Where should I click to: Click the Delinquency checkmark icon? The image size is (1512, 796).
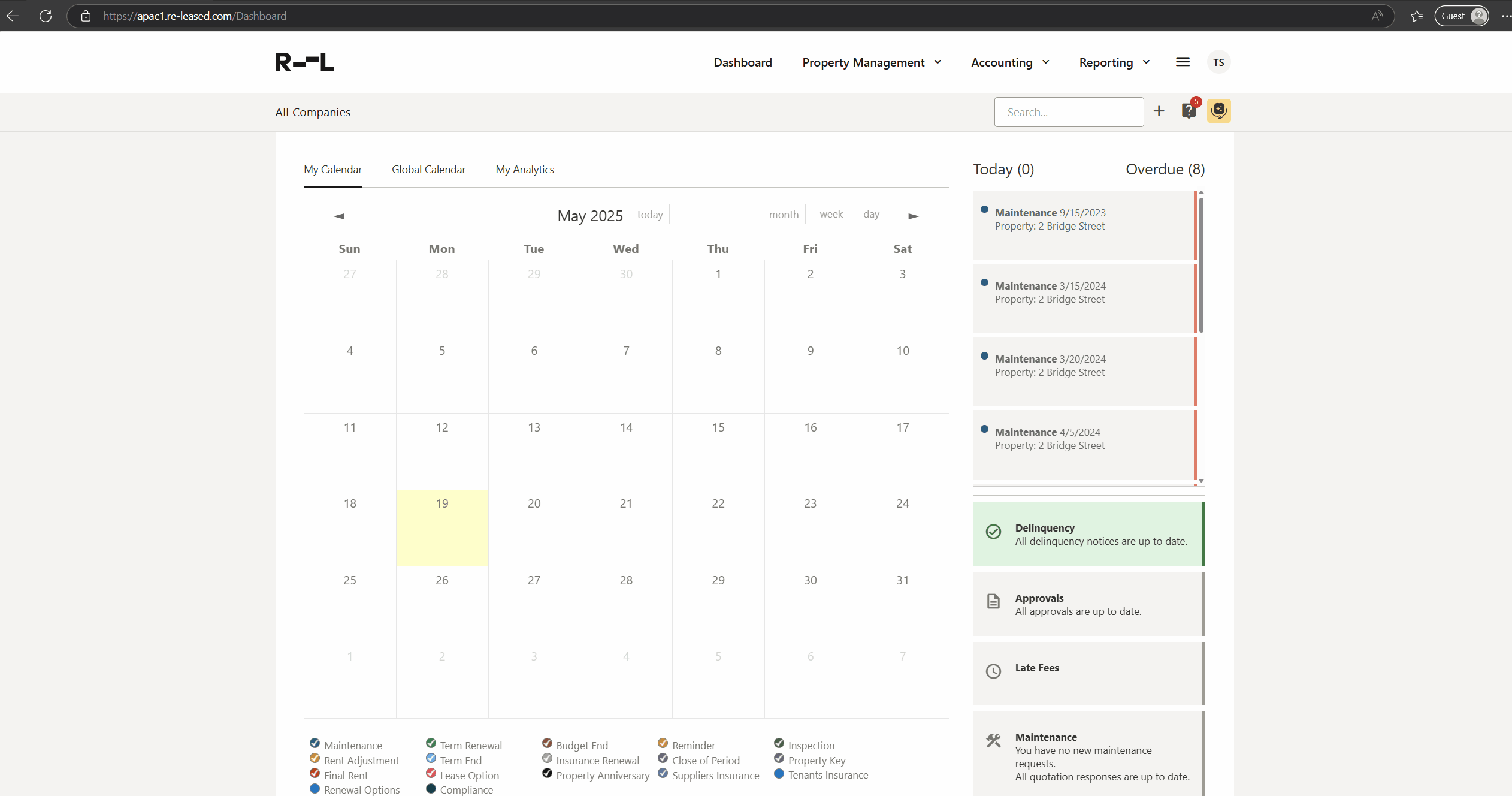click(993, 532)
